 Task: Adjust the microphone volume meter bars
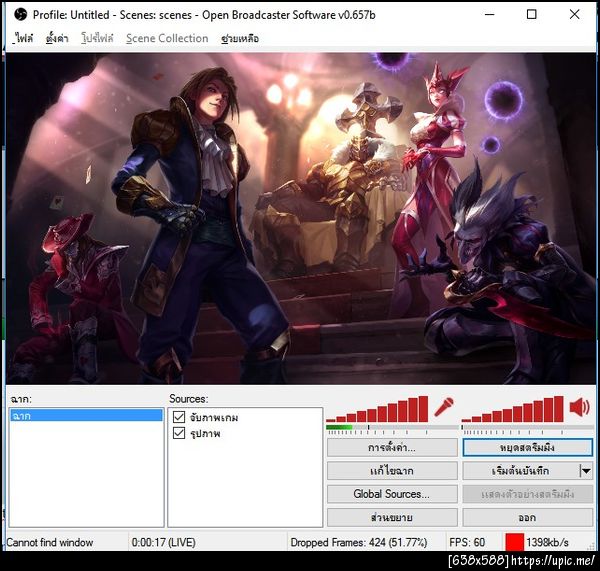377,409
